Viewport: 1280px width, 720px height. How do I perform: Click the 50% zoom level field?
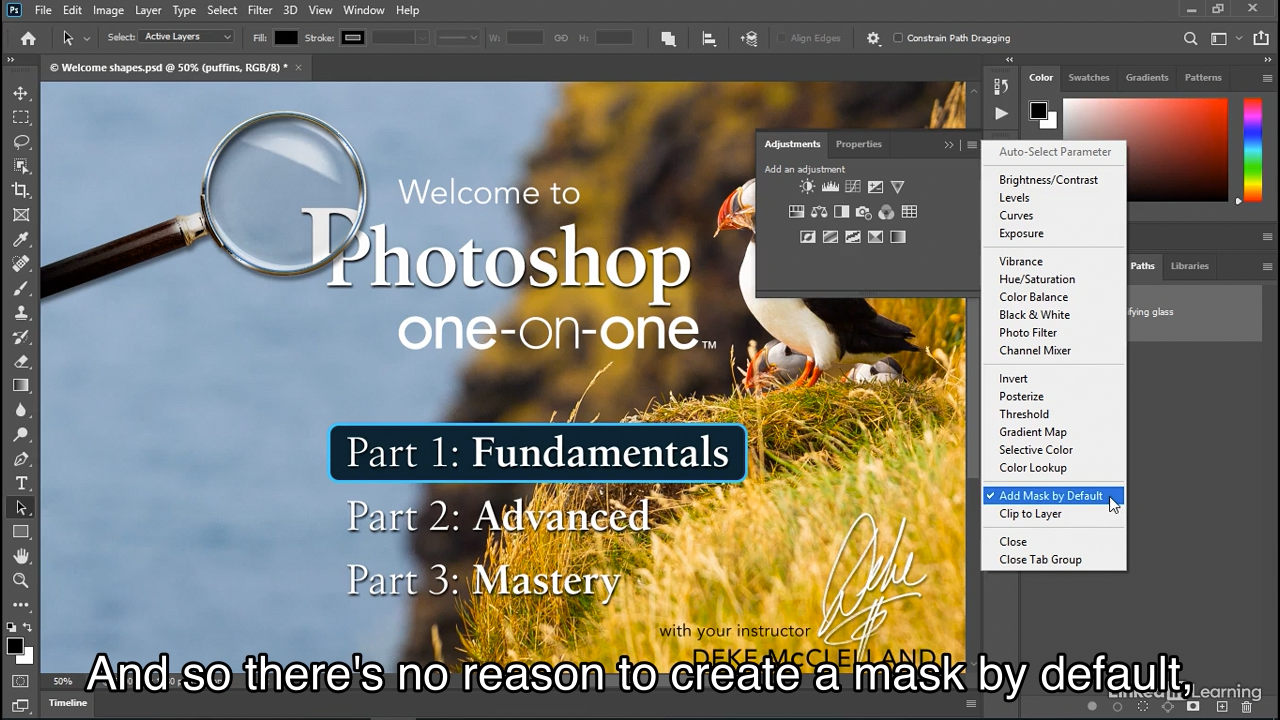(63, 681)
